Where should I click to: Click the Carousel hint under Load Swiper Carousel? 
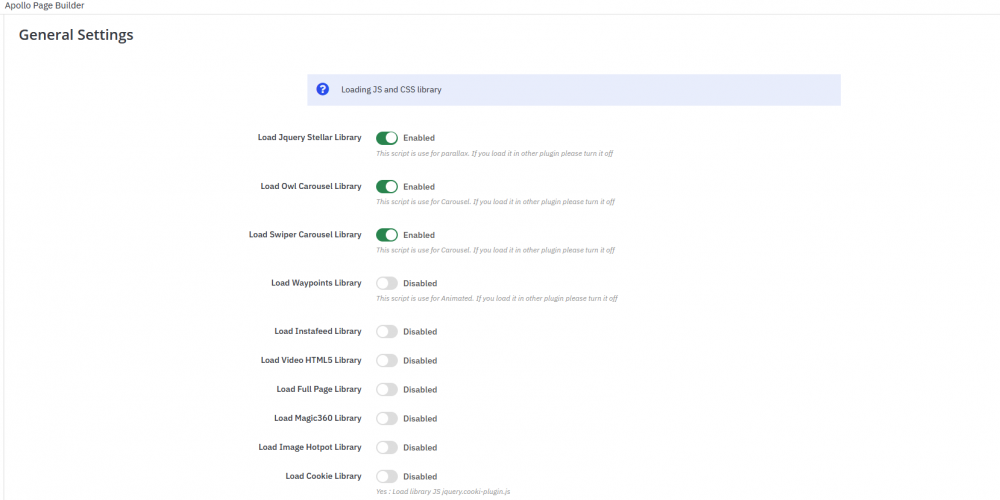495,251
